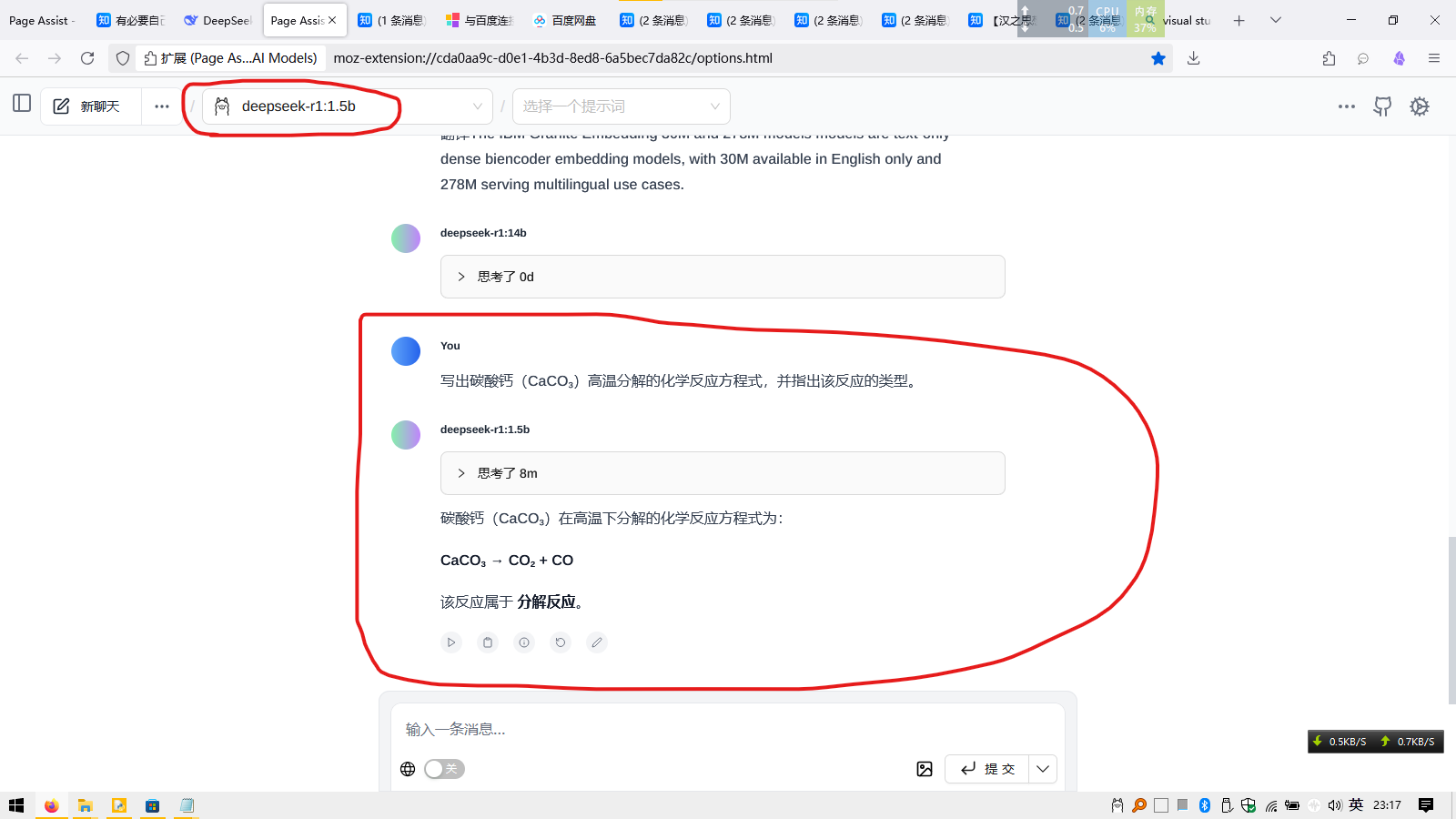Click the bold 分解反应 answer text
The width and height of the screenshot is (1456, 819).
[546, 602]
